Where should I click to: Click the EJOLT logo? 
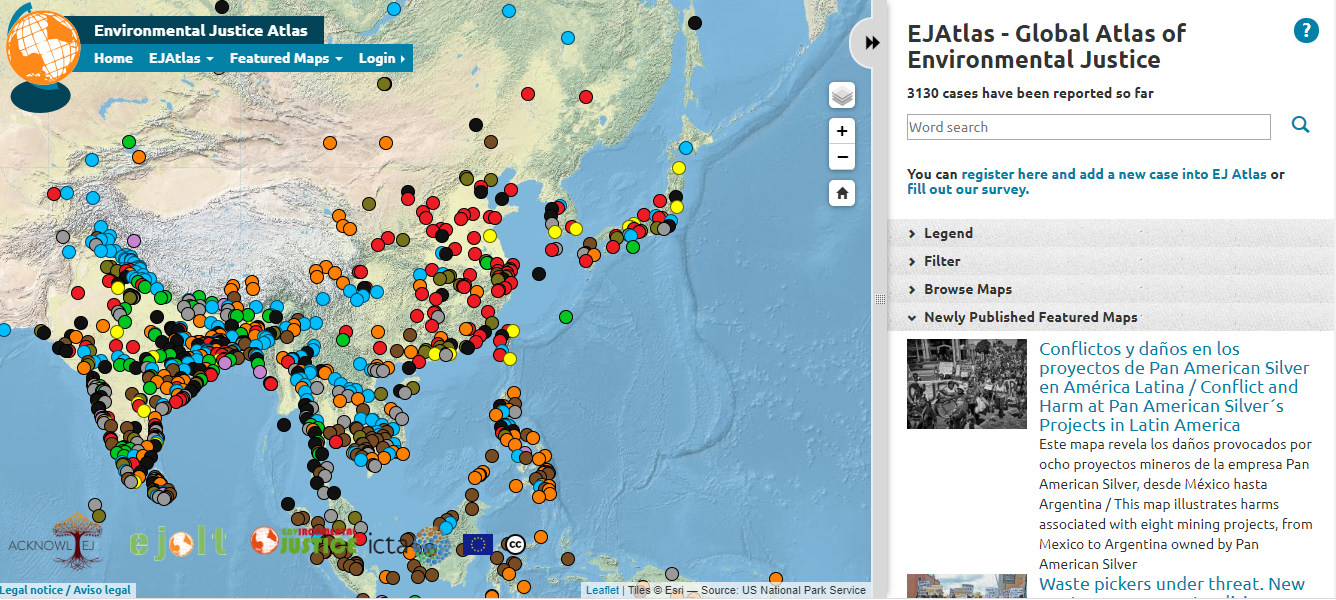point(178,542)
